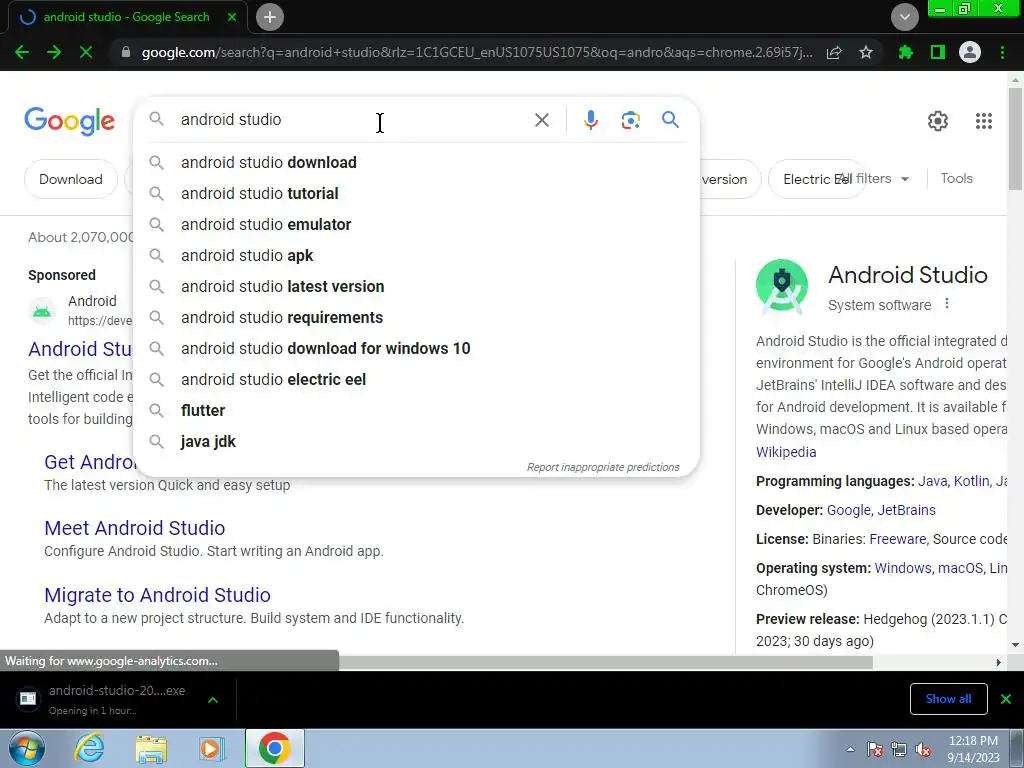Open the 'Meet Android Studio' link
The height and width of the screenshot is (768, 1024).
click(x=135, y=528)
